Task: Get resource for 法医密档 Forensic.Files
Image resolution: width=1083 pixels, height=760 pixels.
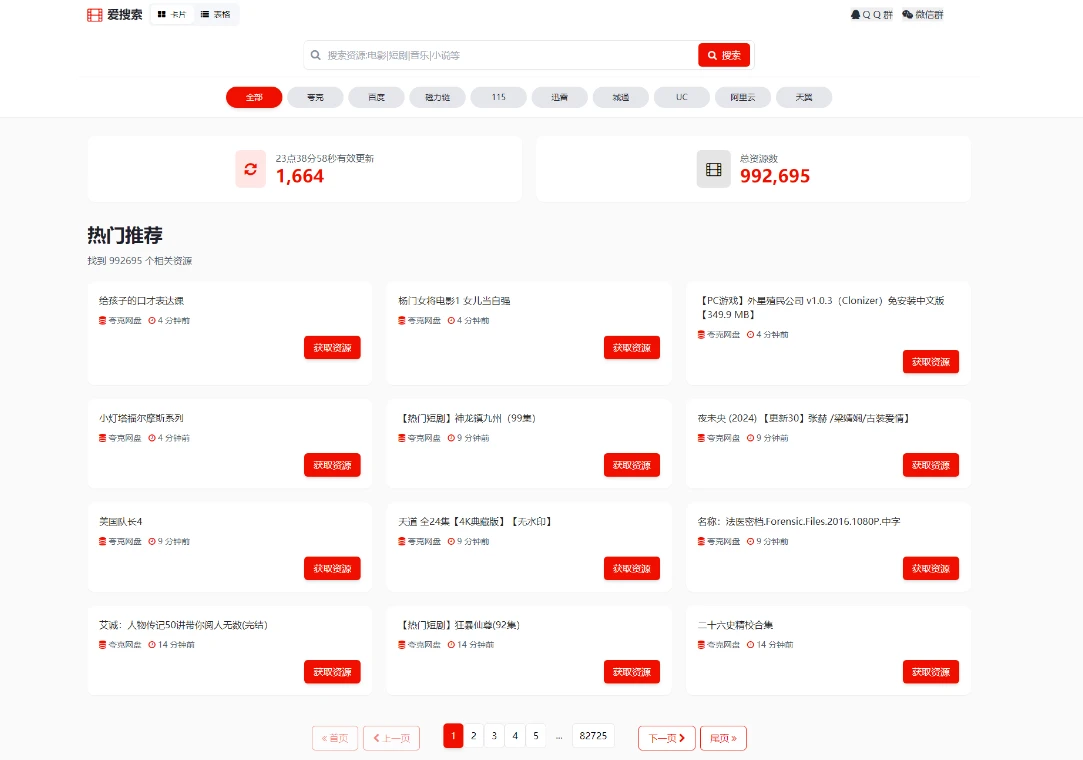Action: pyautogui.click(x=931, y=568)
